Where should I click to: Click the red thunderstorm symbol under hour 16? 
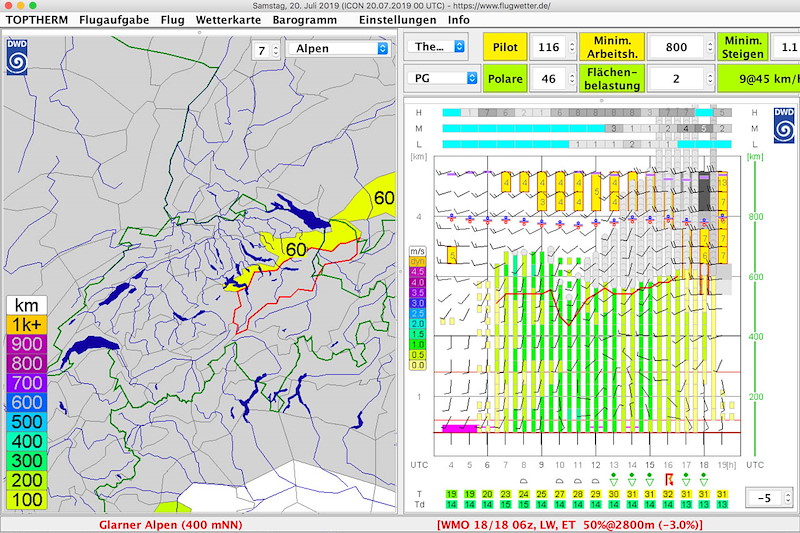(x=668, y=479)
